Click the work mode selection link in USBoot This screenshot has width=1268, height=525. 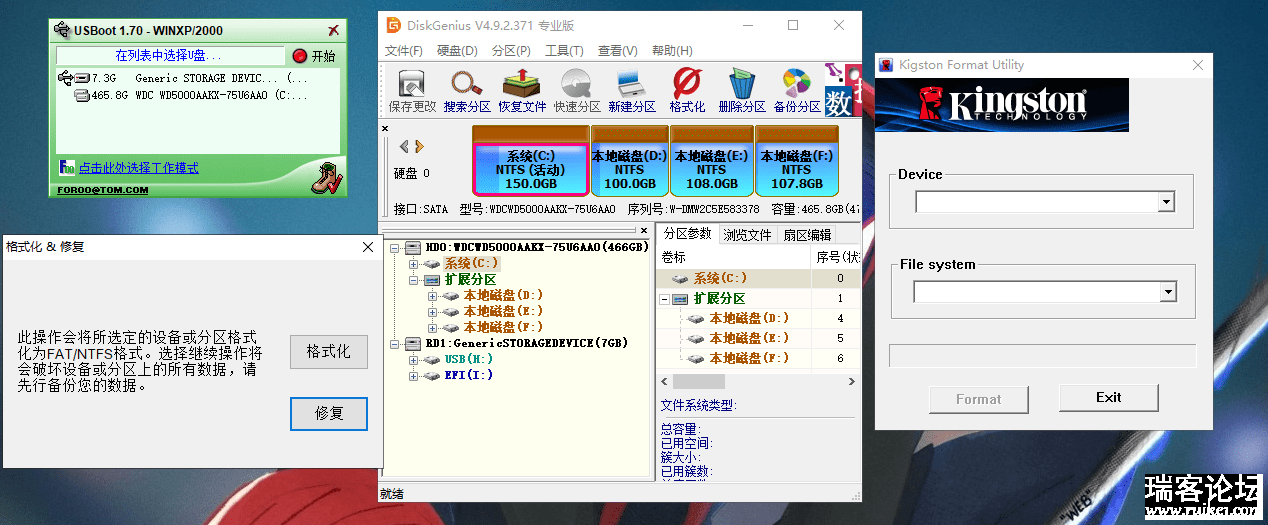pos(138,168)
